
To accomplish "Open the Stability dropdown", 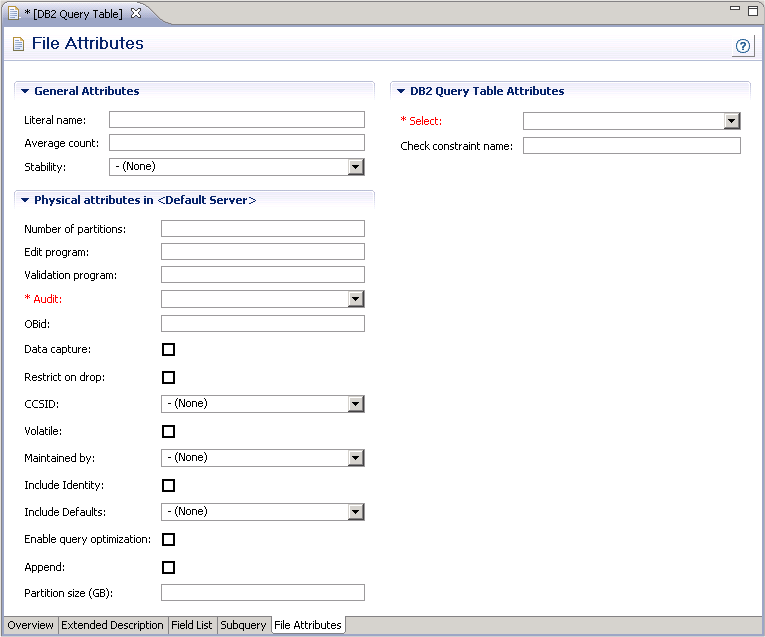I will point(356,167).
